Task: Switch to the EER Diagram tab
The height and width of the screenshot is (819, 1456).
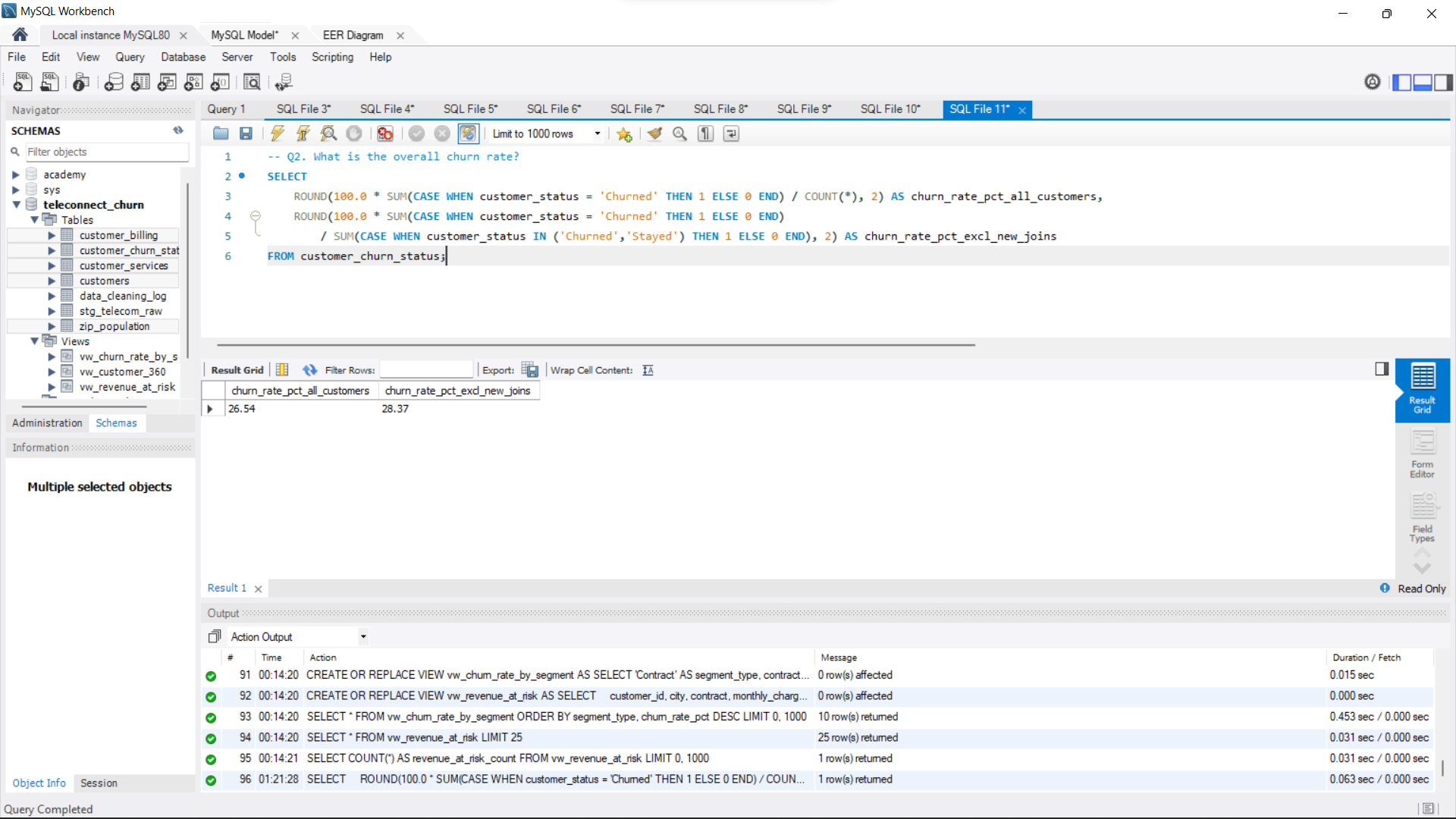Action: [x=353, y=35]
